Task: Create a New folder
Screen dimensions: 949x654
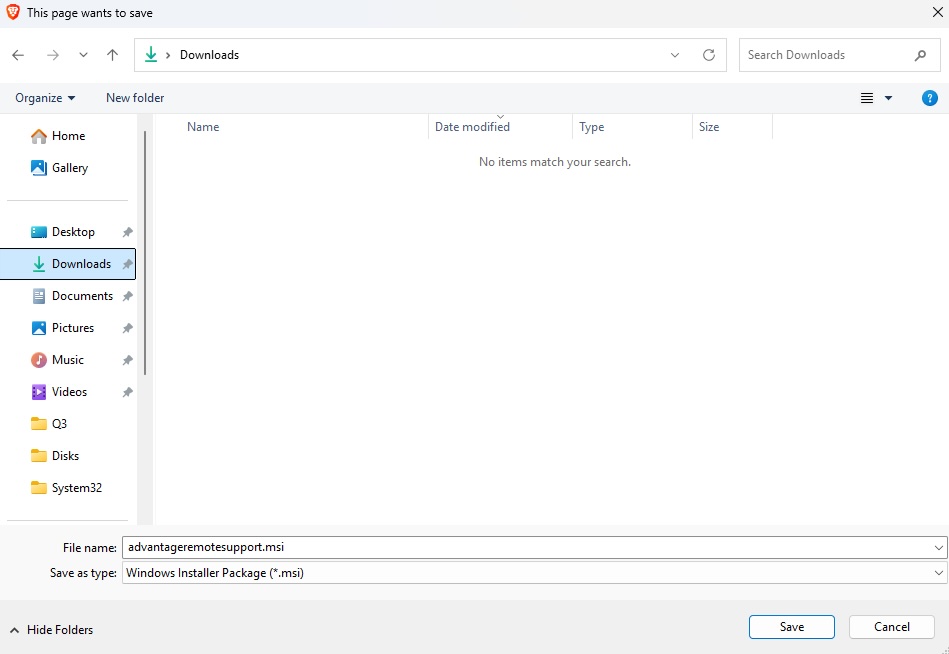Action: tap(135, 98)
